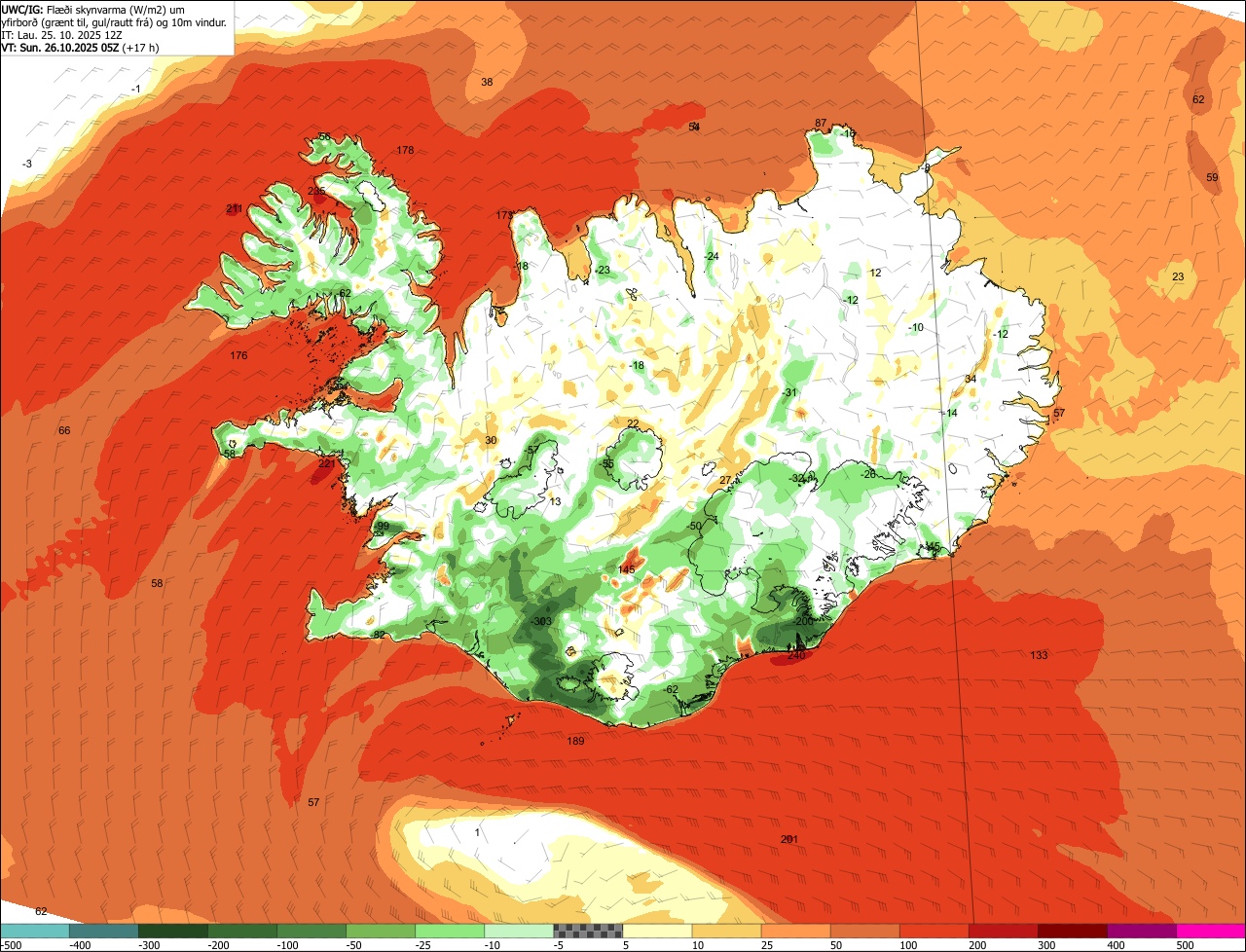Click the '59' value at the right edge
The image size is (1246, 952).
pos(1212,177)
